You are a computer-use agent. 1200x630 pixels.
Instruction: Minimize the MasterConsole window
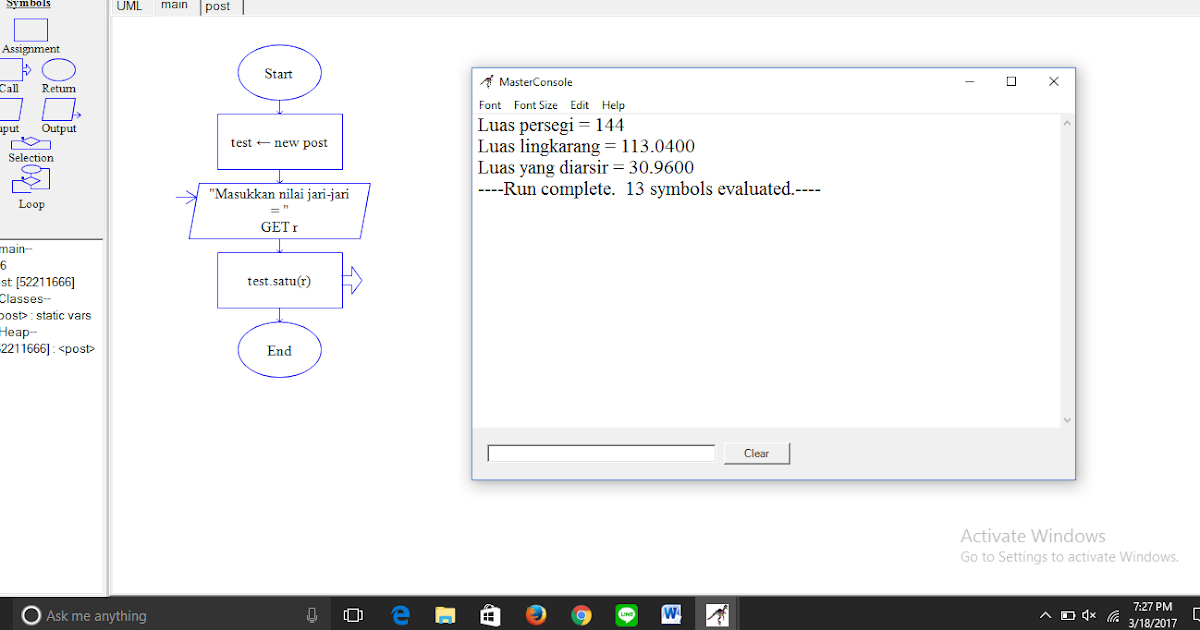coord(970,82)
